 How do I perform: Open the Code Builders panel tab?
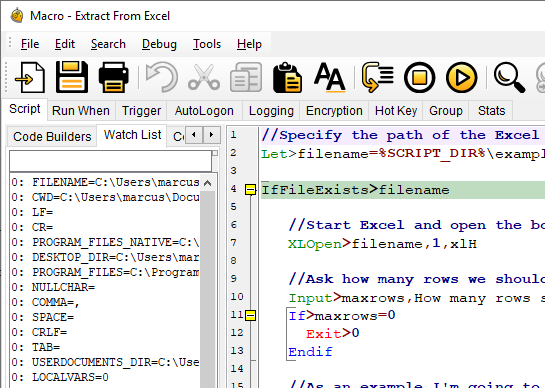[52, 137]
